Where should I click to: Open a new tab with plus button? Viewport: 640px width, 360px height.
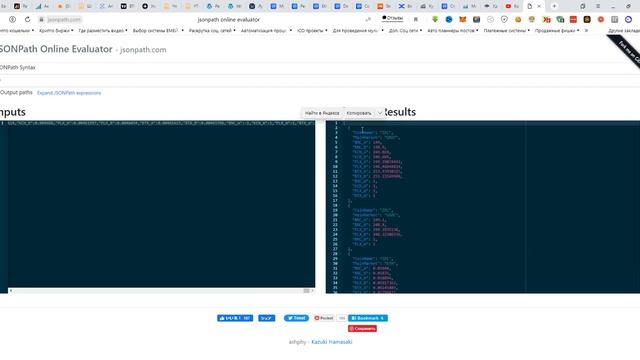pos(554,6)
